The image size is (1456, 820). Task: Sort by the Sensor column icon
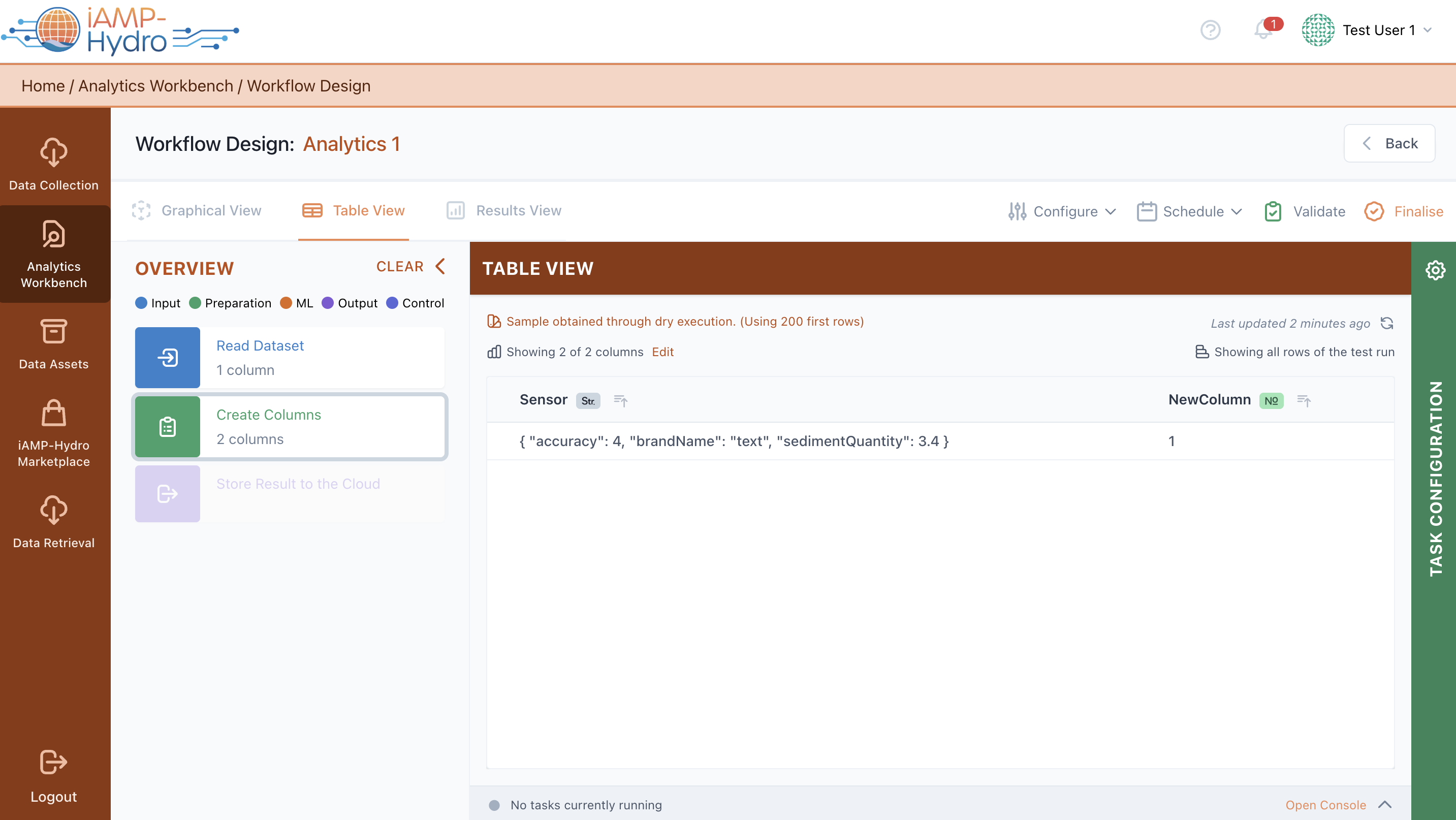pyautogui.click(x=621, y=401)
